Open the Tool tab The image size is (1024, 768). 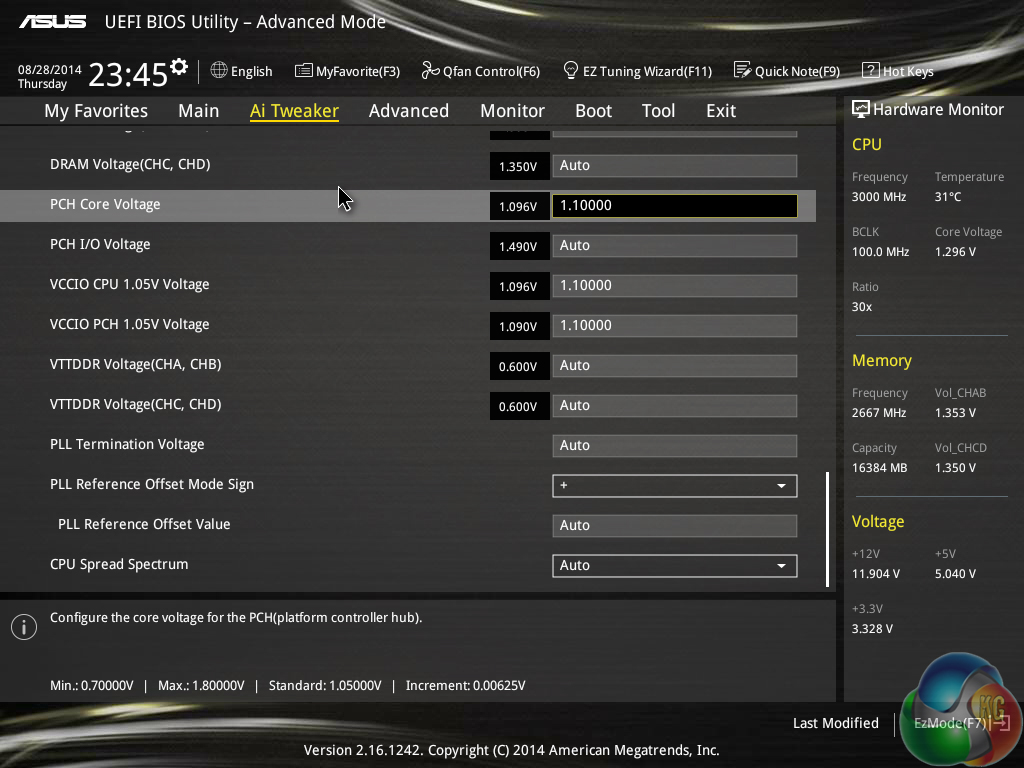(x=658, y=110)
